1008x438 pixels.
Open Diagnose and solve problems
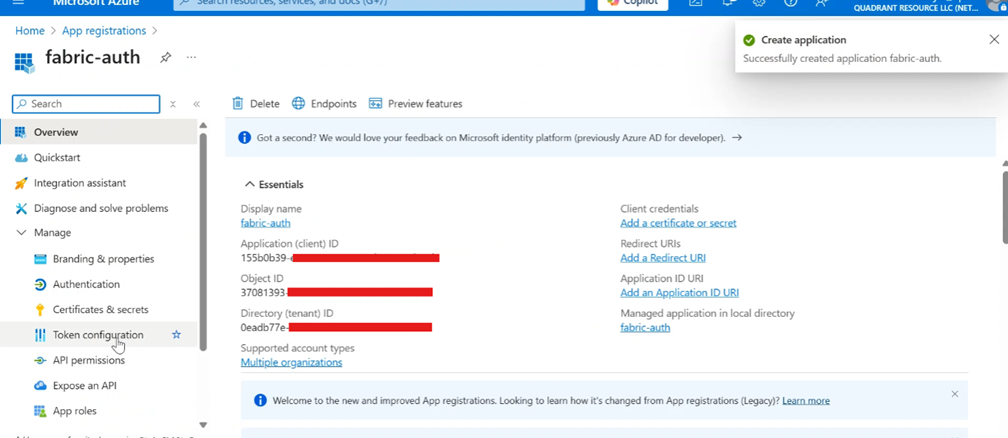coord(99,208)
